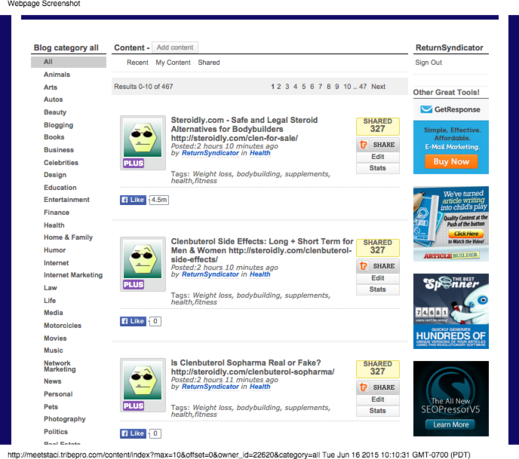519x459 pixels.
Task: Open the Article Builder ad banner
Action: point(451,224)
